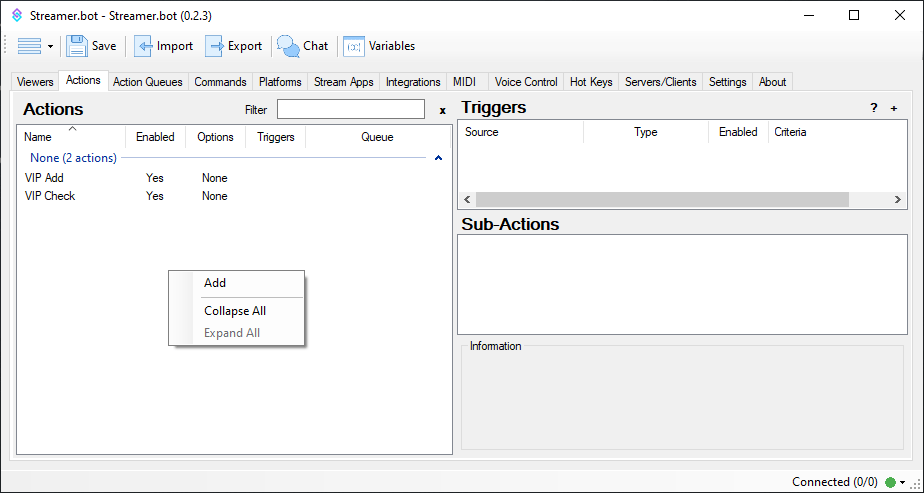
Task: Select the Actions tab
Action: [x=83, y=80]
